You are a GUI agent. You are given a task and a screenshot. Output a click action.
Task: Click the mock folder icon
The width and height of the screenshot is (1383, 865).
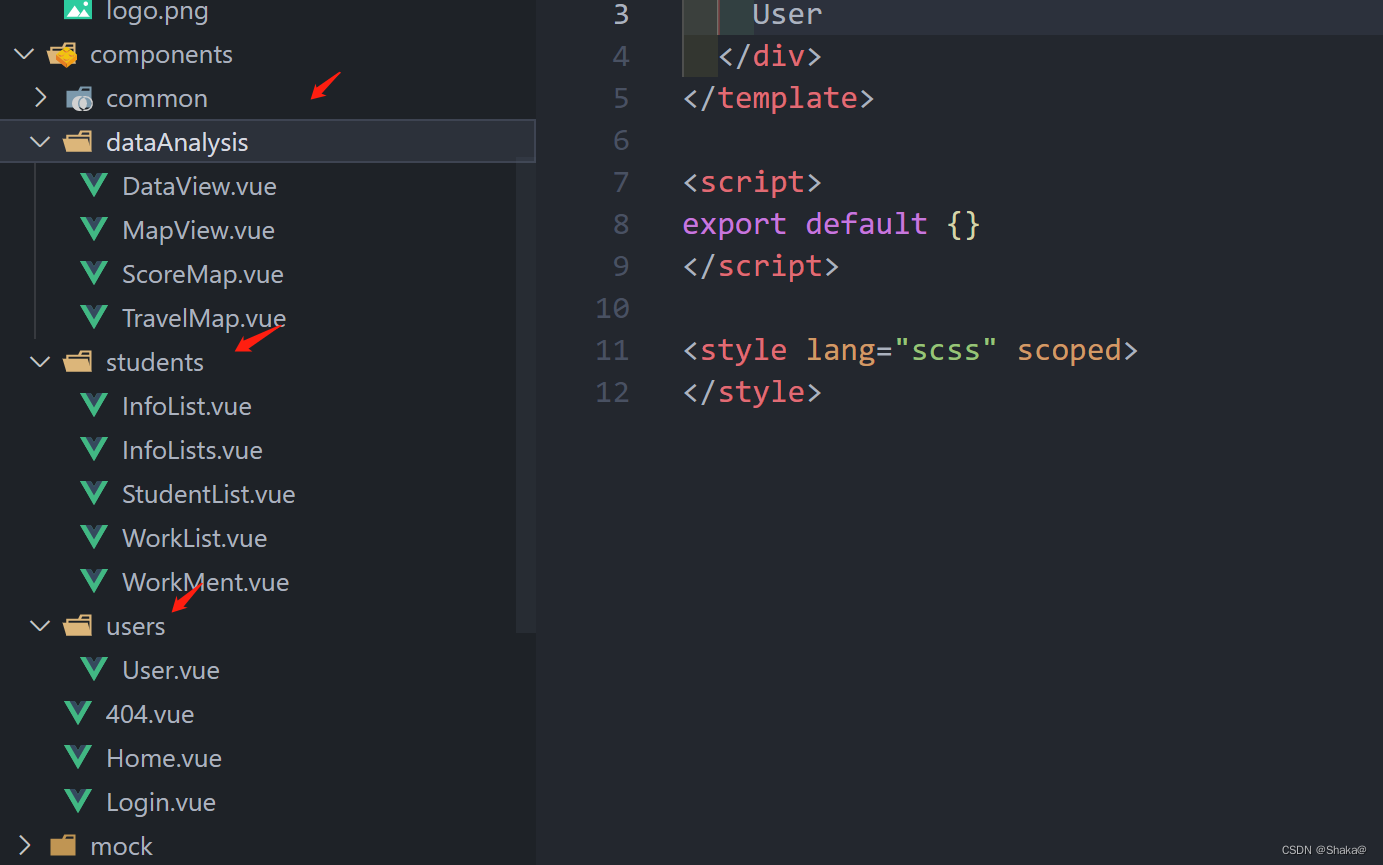click(62, 846)
